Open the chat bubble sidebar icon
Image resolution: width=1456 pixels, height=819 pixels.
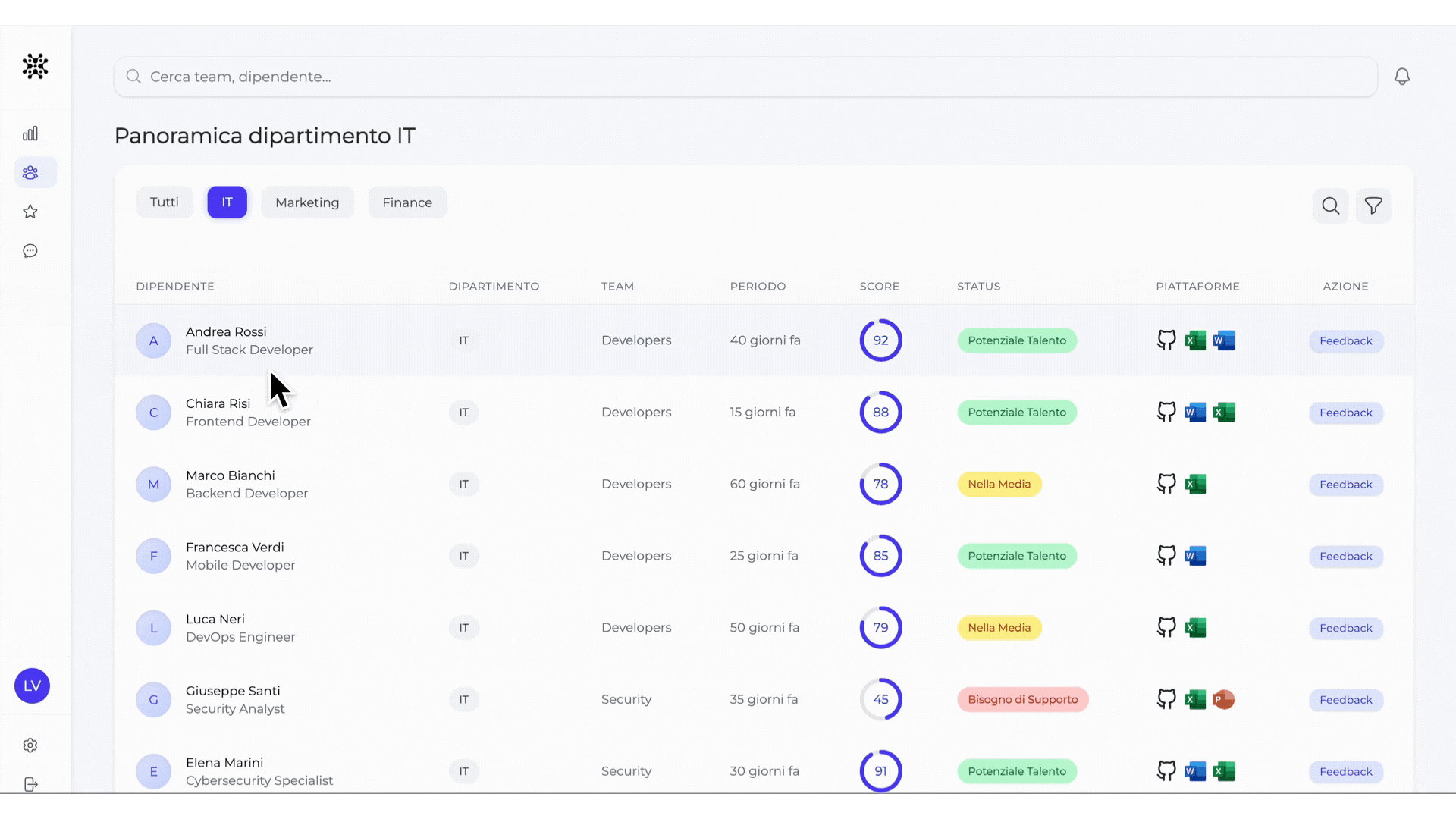tap(30, 251)
